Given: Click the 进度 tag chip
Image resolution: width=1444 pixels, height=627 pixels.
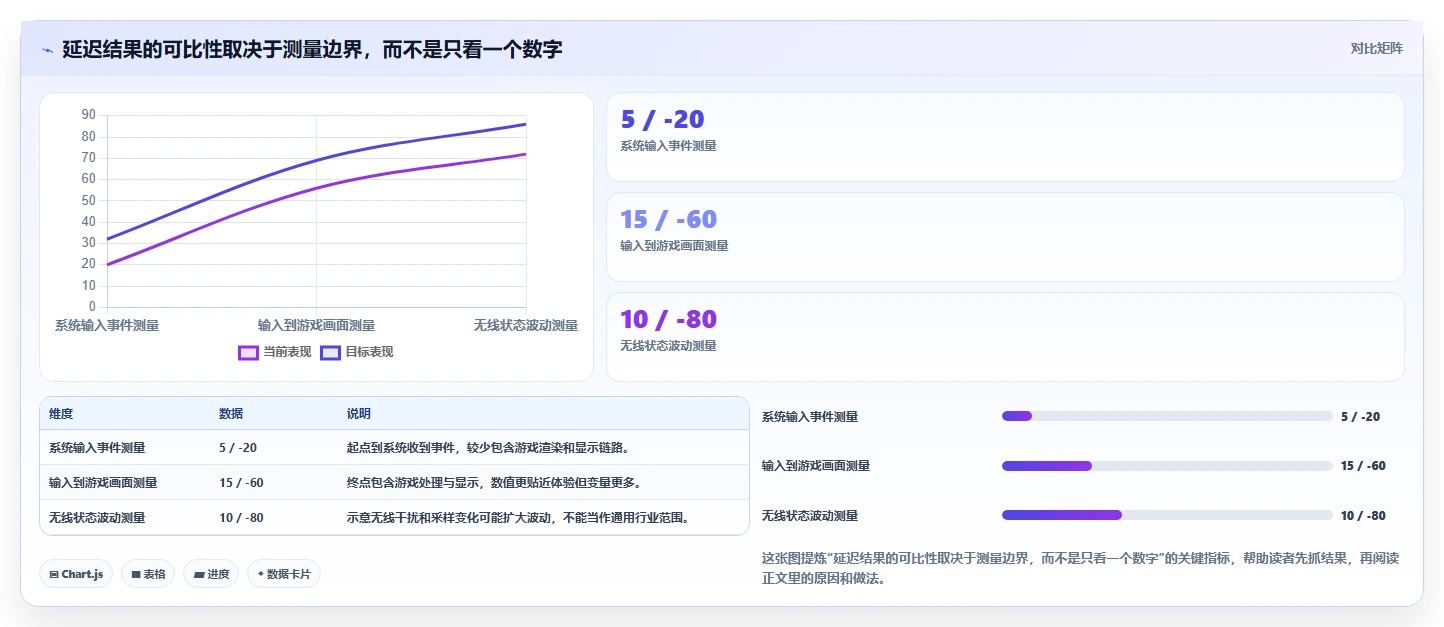Looking at the screenshot, I should click(211, 574).
